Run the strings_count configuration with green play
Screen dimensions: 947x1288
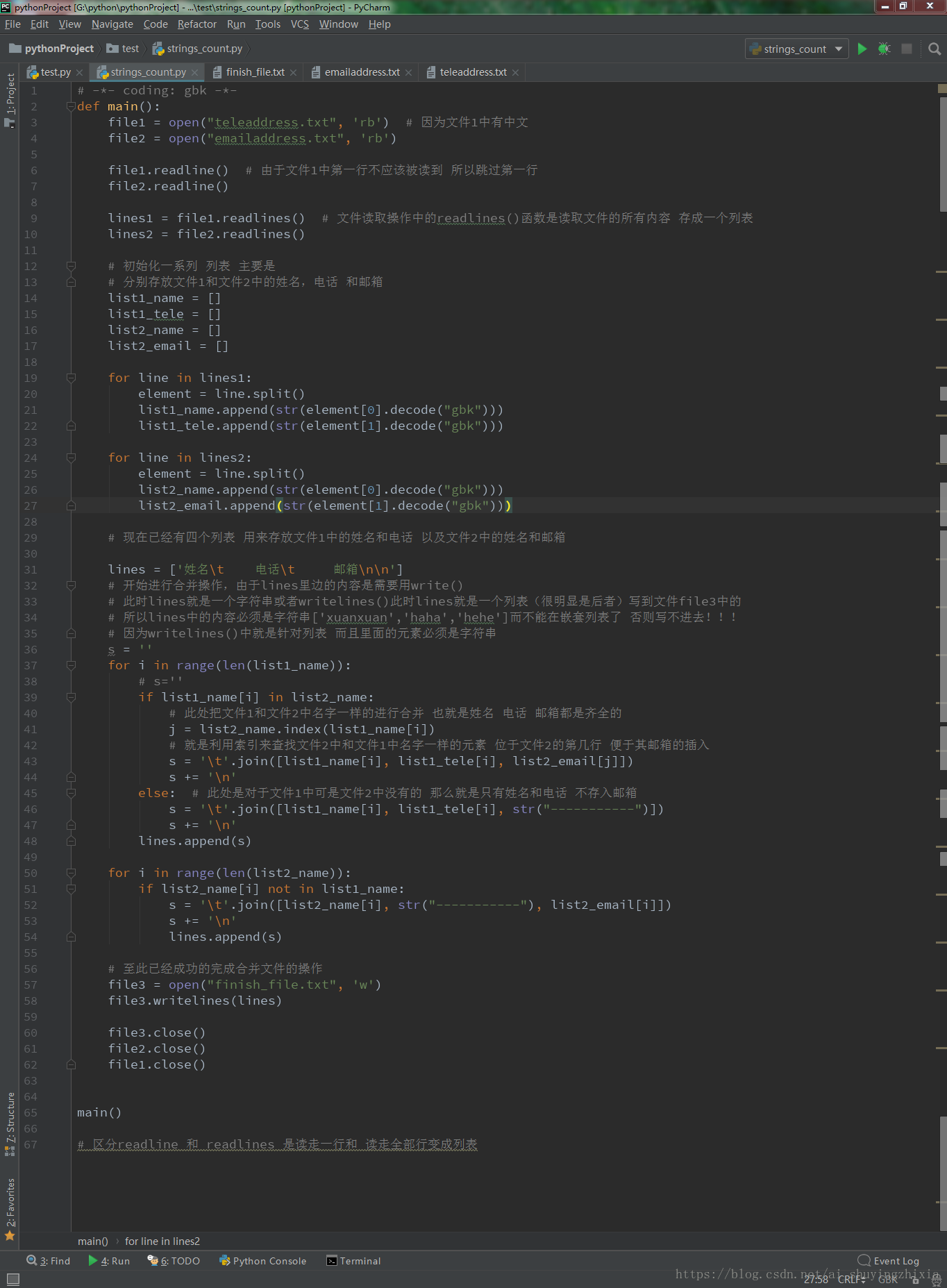862,49
